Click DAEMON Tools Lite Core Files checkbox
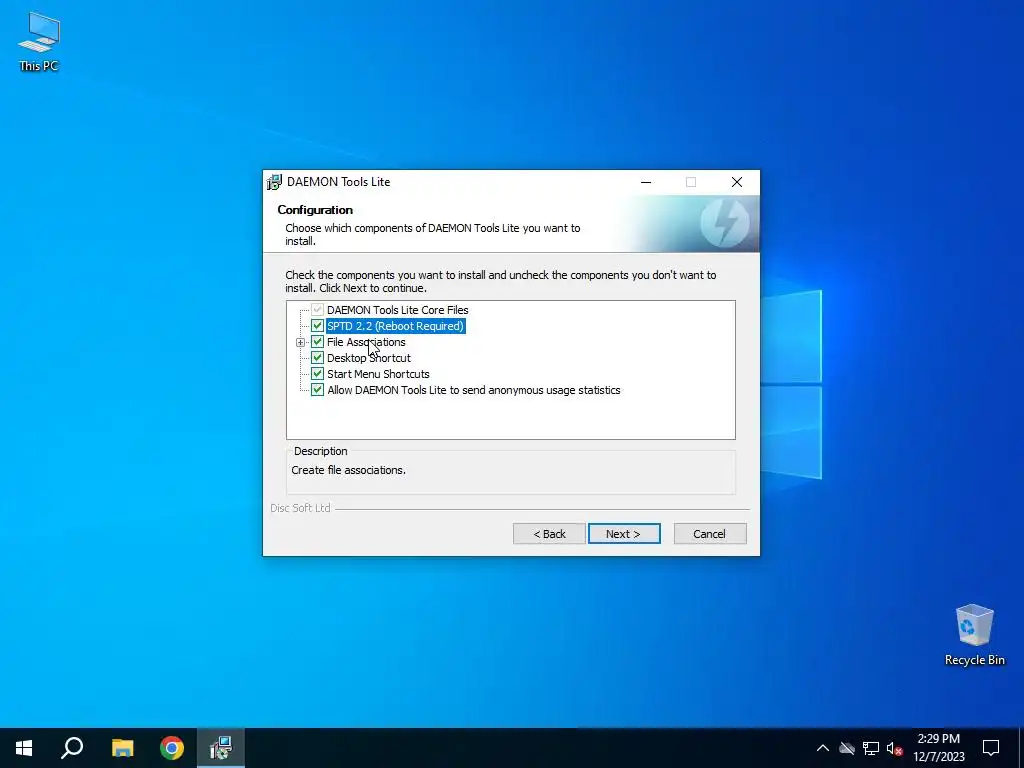This screenshot has width=1024, height=768. [x=317, y=310]
